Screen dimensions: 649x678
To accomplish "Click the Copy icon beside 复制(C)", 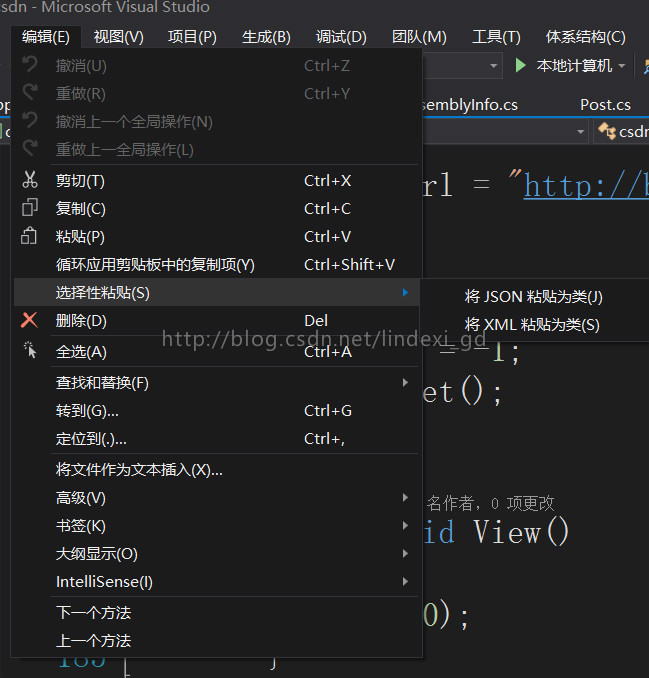I will click(x=30, y=208).
